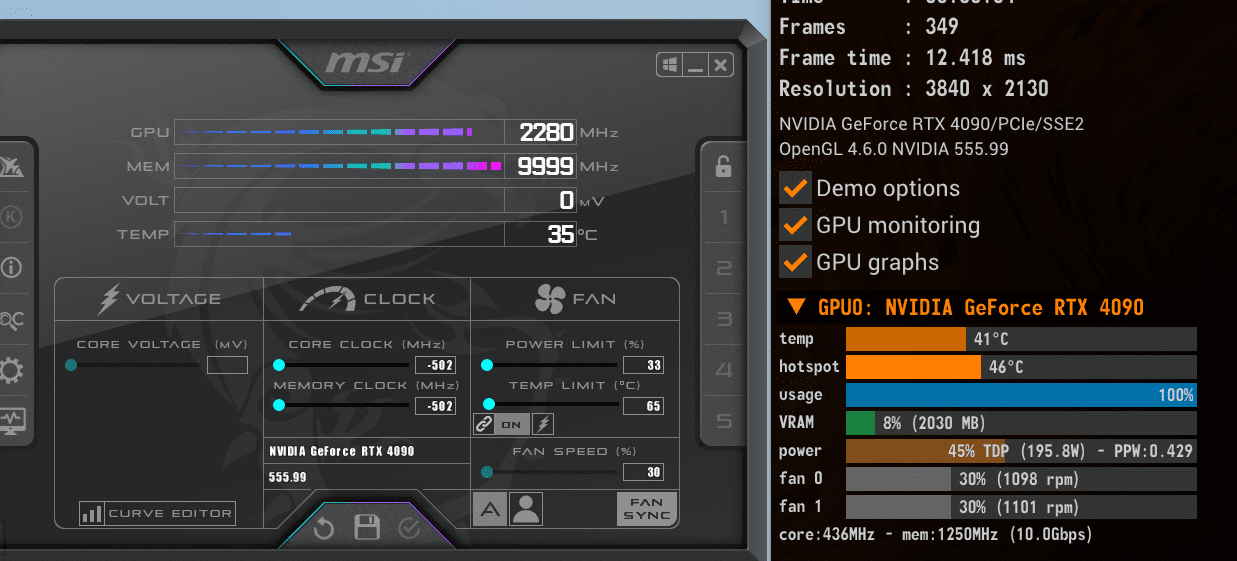This screenshot has height=561, width=1237.
Task: Select profile slot 2
Action: point(724,268)
